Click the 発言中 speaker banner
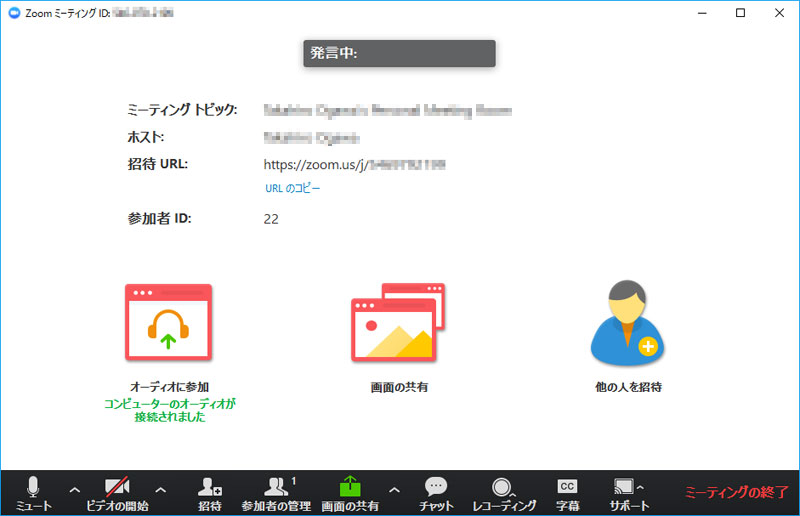This screenshot has height=516, width=800. [x=399, y=53]
